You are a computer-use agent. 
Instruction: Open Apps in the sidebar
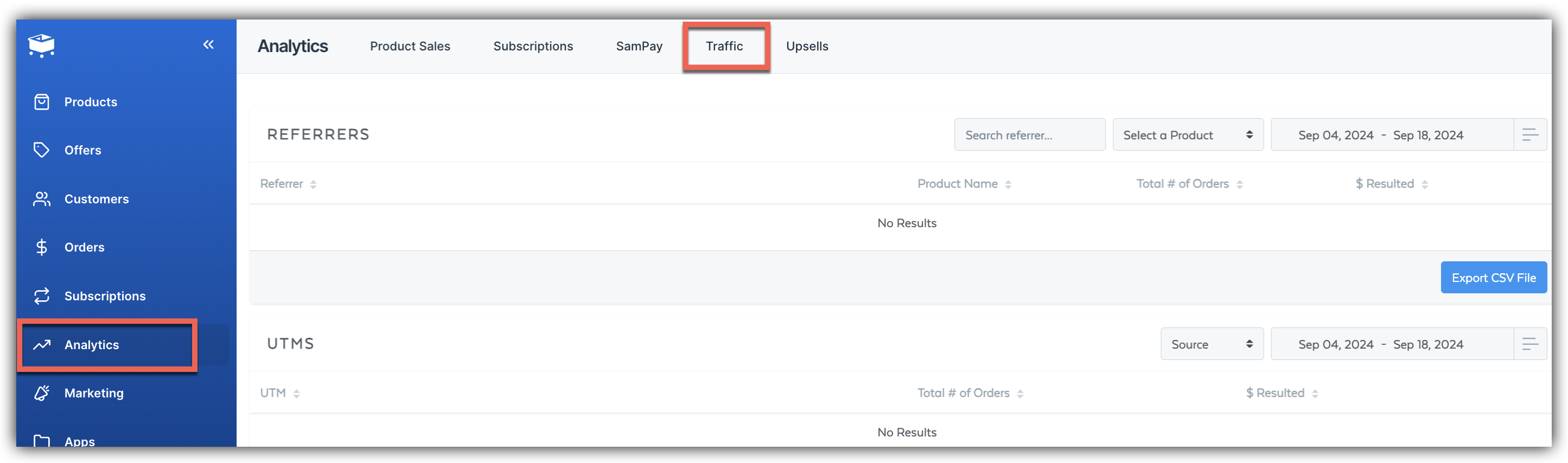pos(79,441)
